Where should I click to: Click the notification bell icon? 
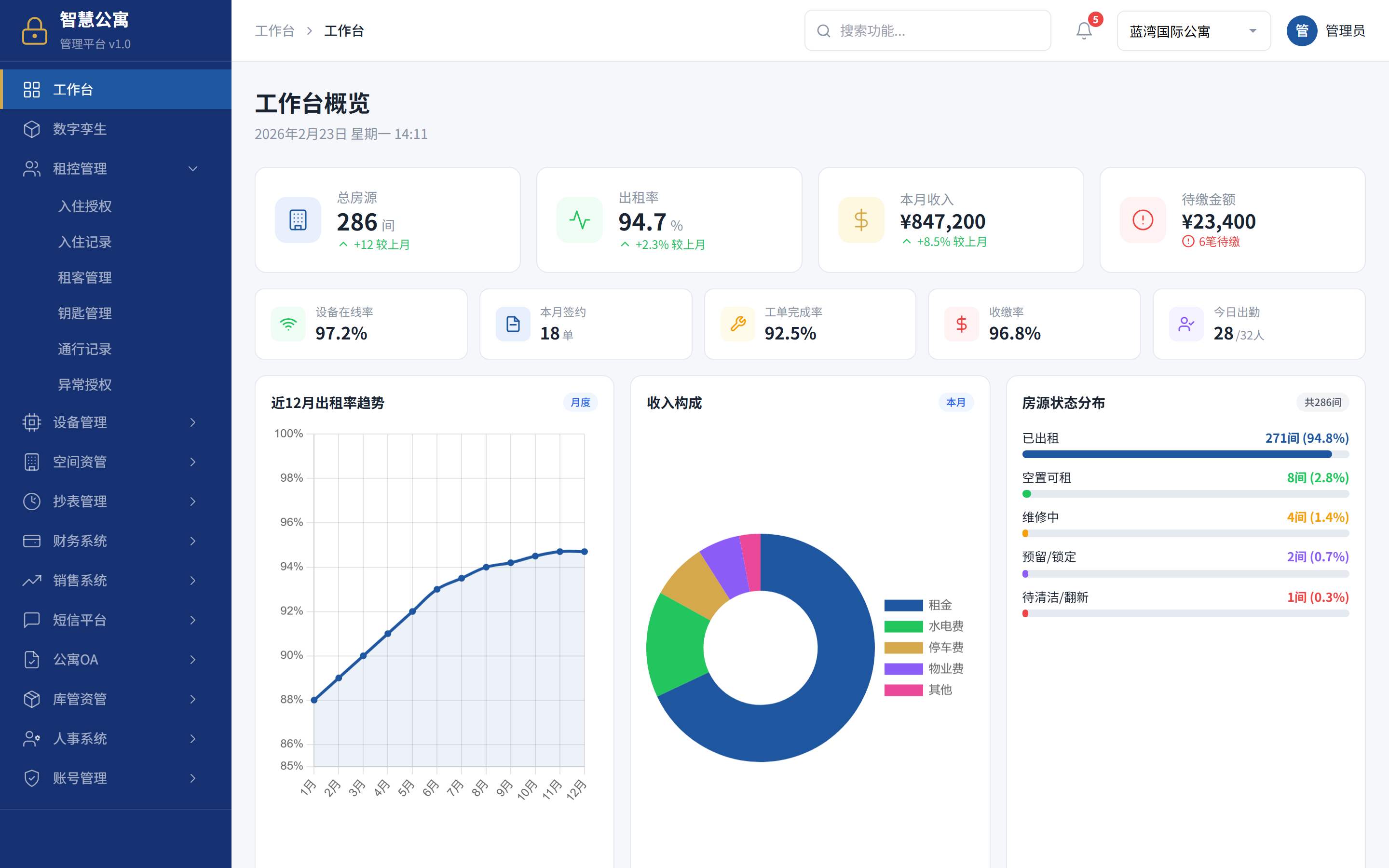click(x=1084, y=30)
